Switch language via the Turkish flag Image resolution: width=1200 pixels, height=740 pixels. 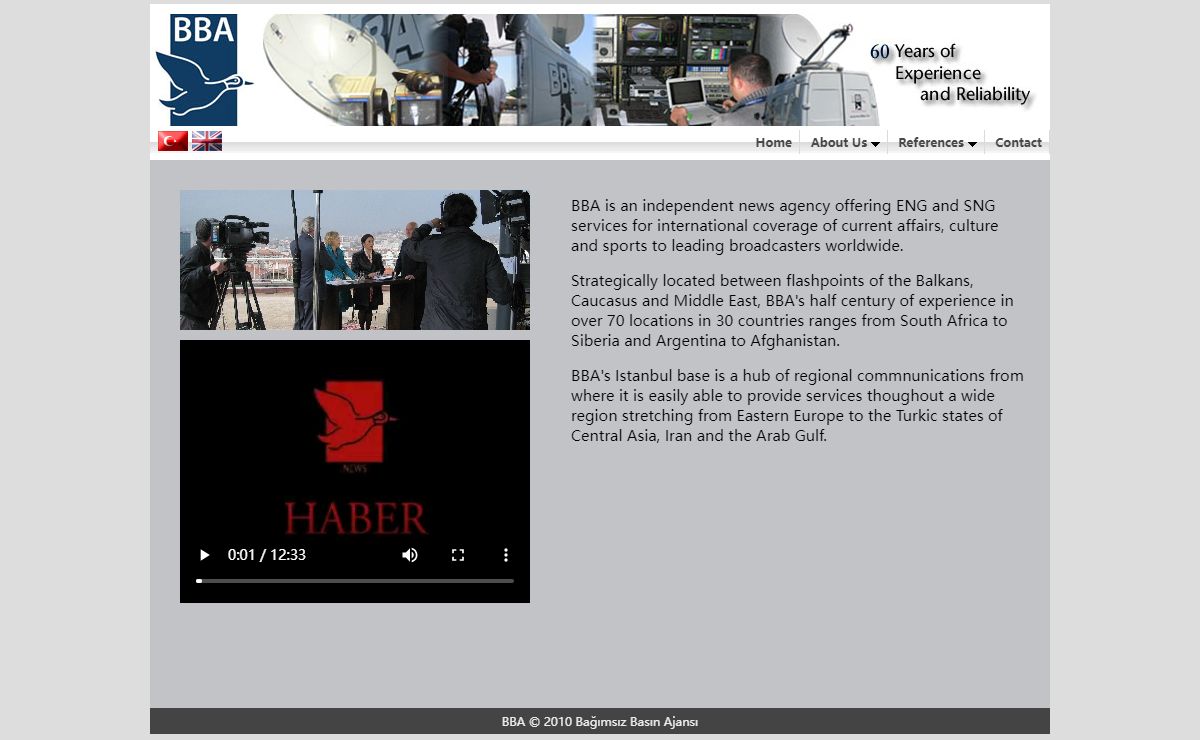173,141
